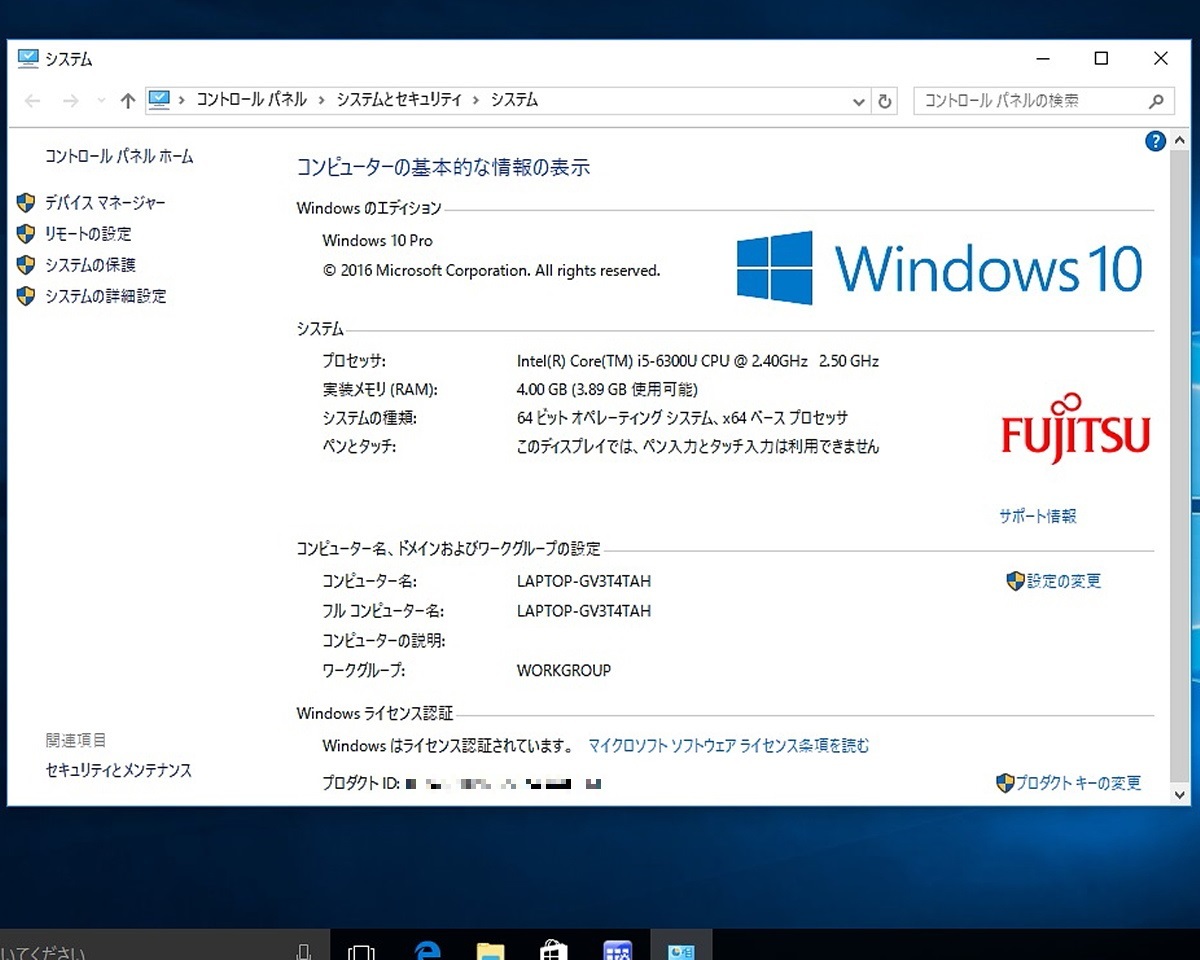The image size is (1200, 960).
Task: Click the 4.00 GB RAM value
Action: (x=607, y=390)
